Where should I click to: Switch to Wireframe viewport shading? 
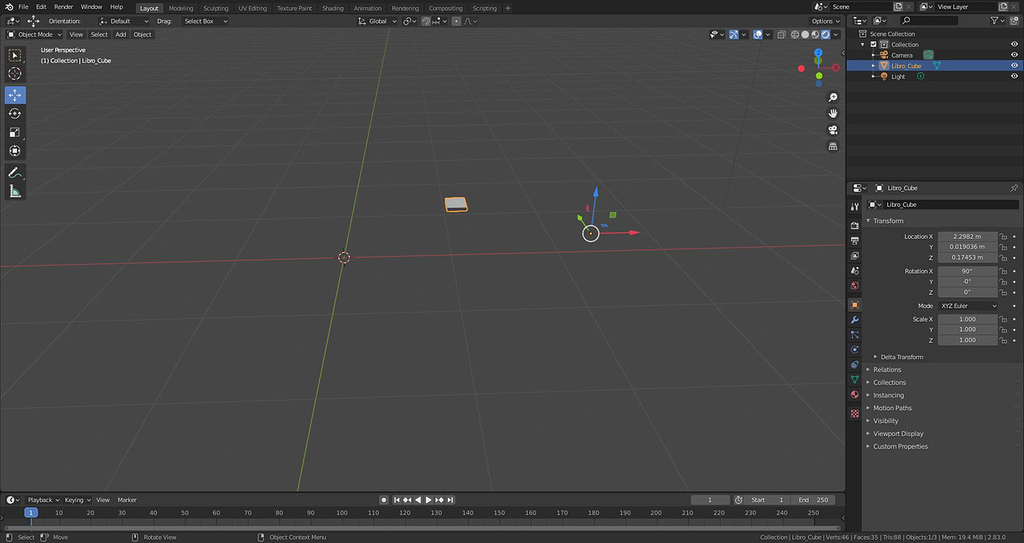795,35
